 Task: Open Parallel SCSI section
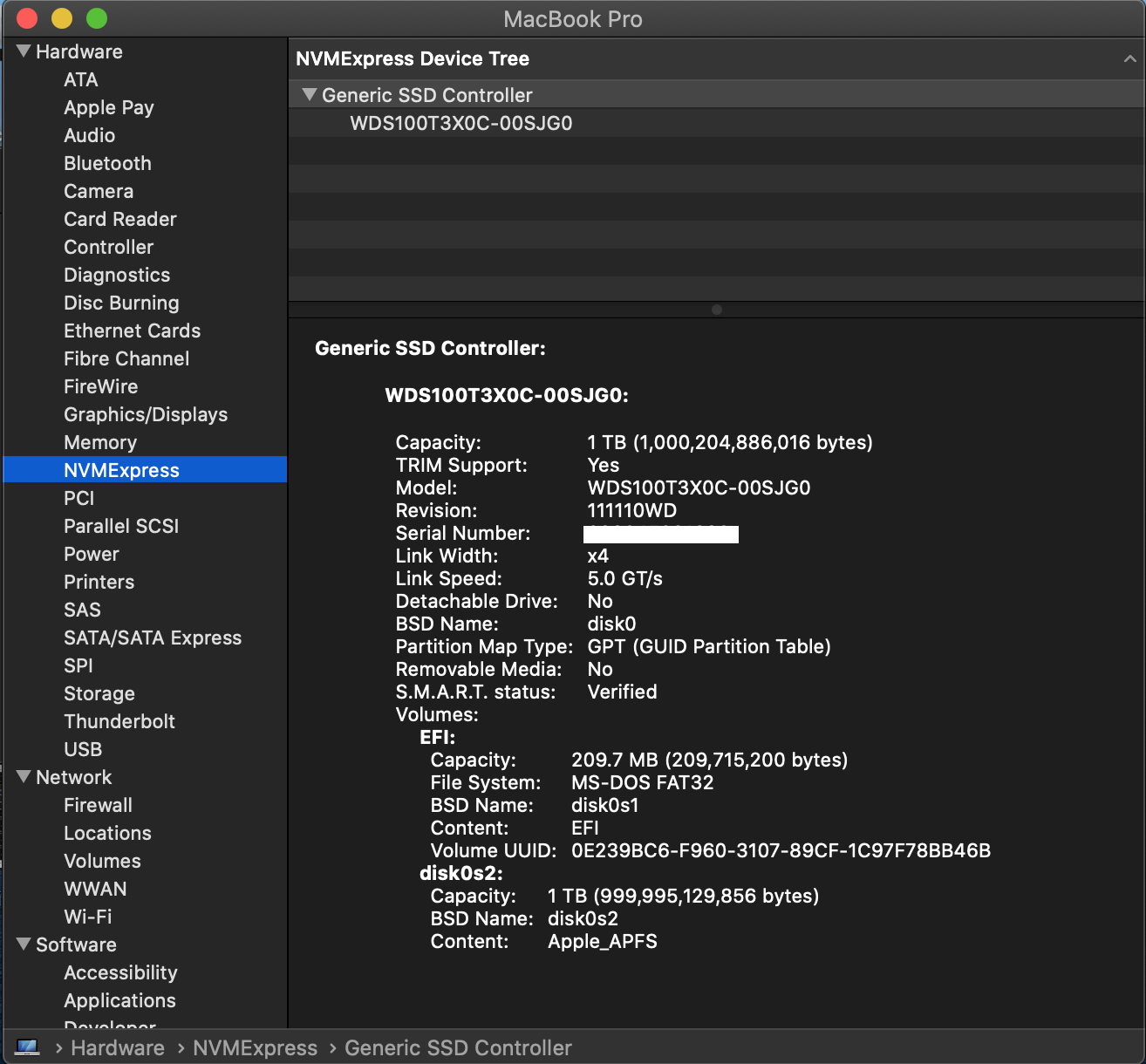(121, 526)
